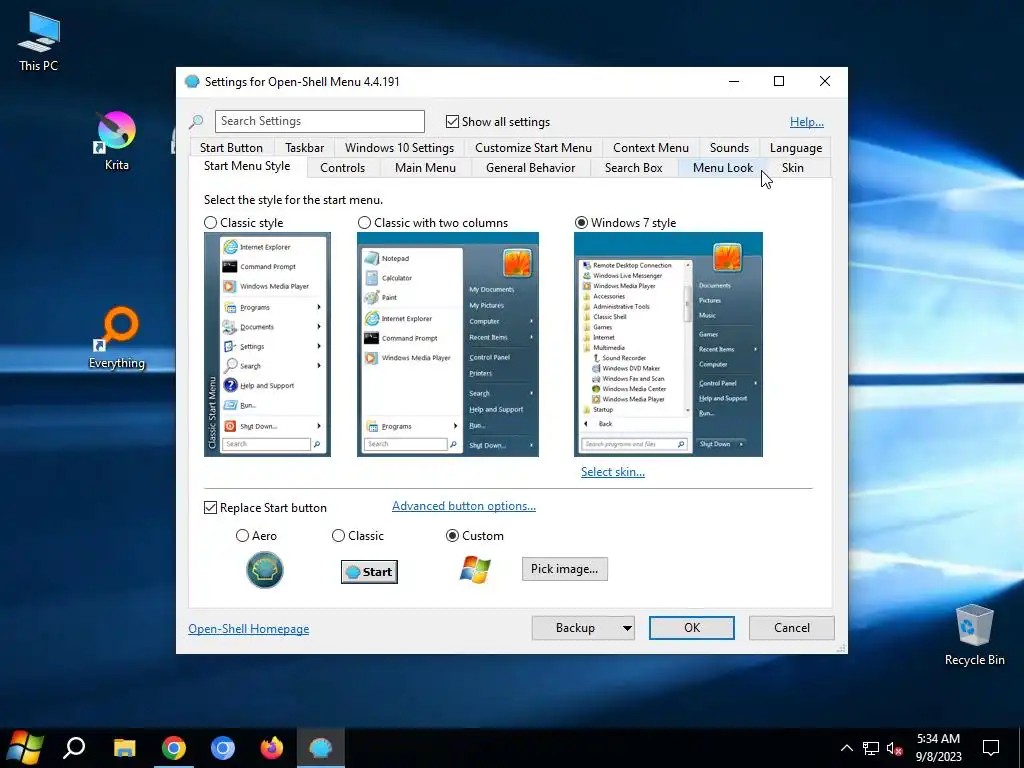Image resolution: width=1024 pixels, height=768 pixels.
Task: Switch to the Controls tab
Action: tap(342, 168)
